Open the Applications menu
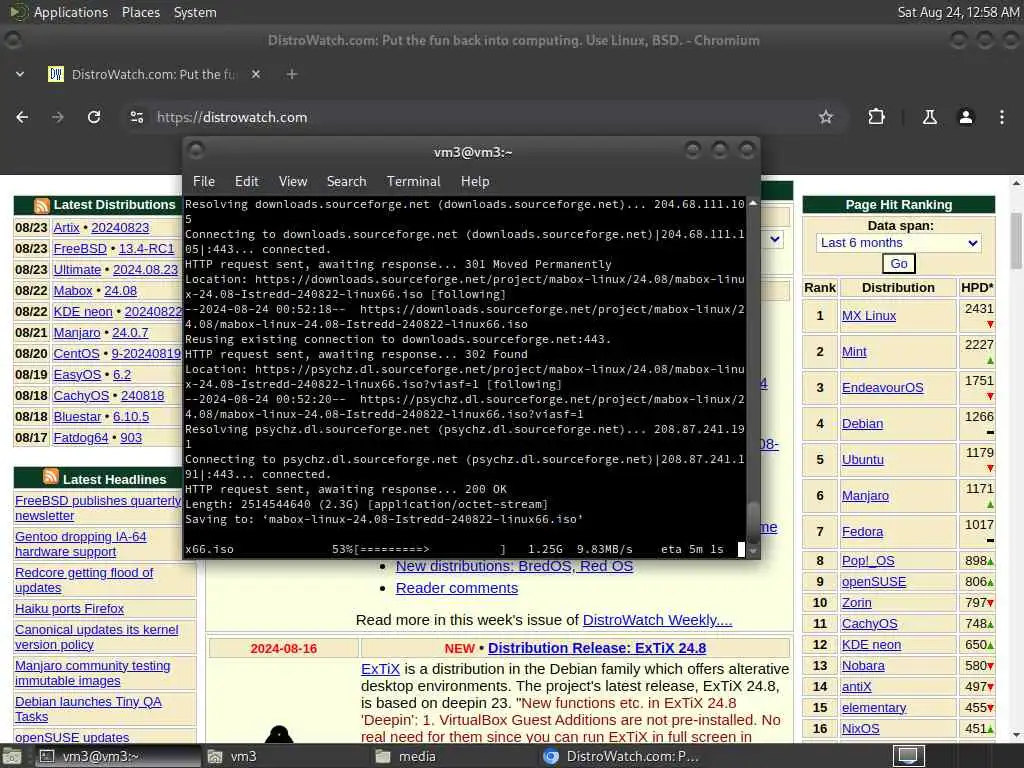 (71, 12)
